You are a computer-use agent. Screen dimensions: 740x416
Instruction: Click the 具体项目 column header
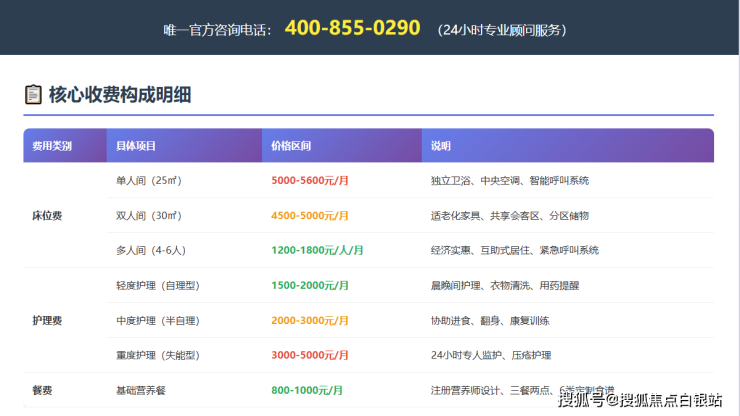click(x=136, y=146)
